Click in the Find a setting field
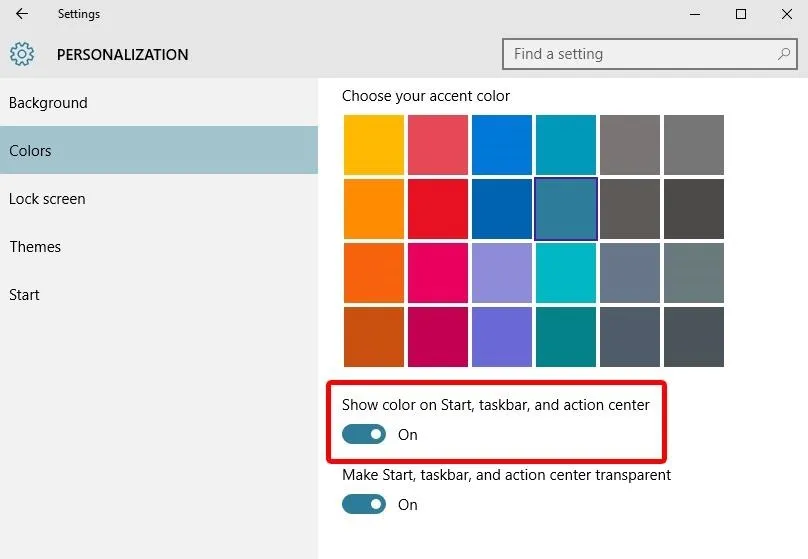Image resolution: width=808 pixels, height=559 pixels. [649, 54]
